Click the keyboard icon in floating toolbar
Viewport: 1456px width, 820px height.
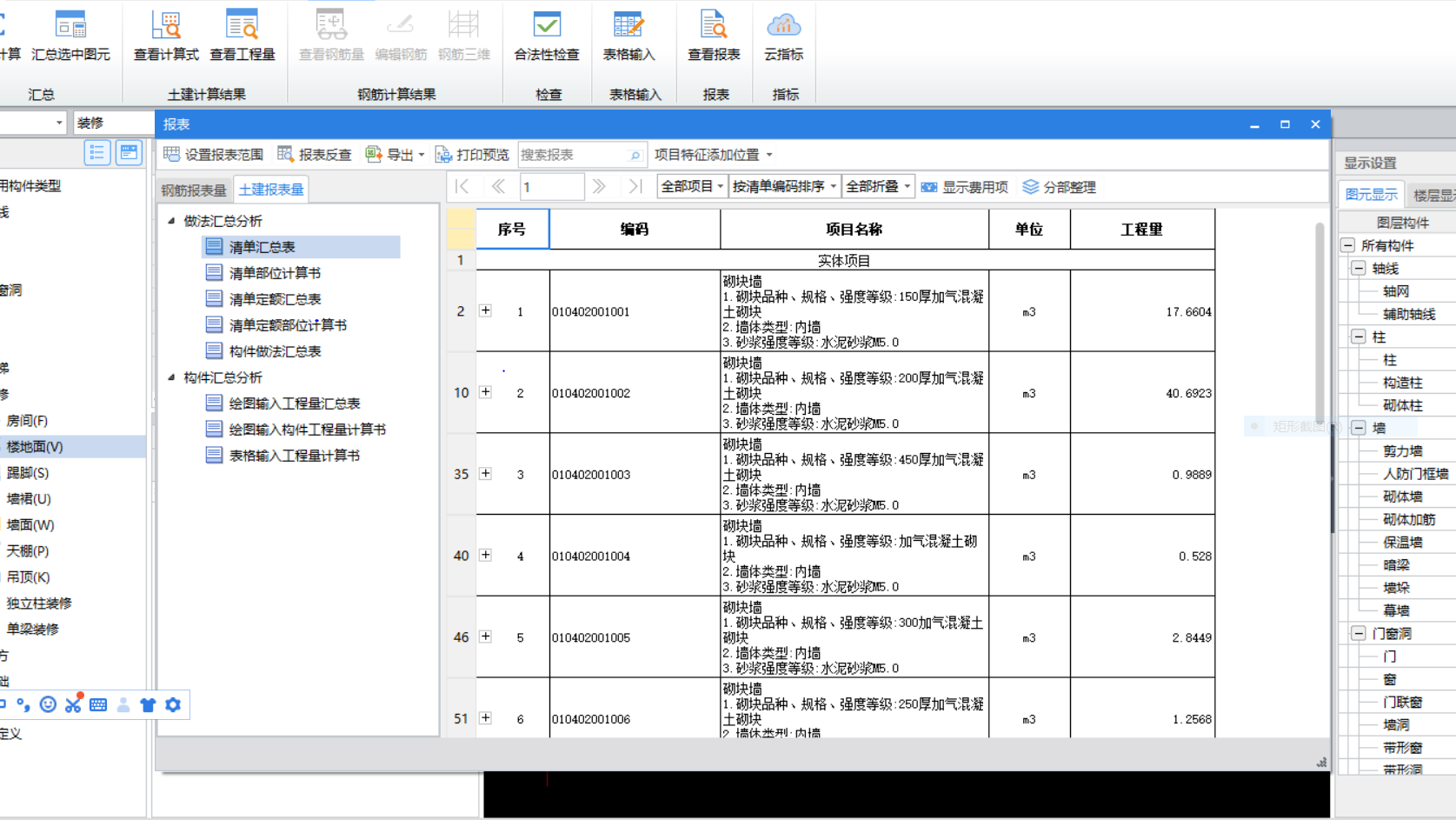click(x=98, y=705)
